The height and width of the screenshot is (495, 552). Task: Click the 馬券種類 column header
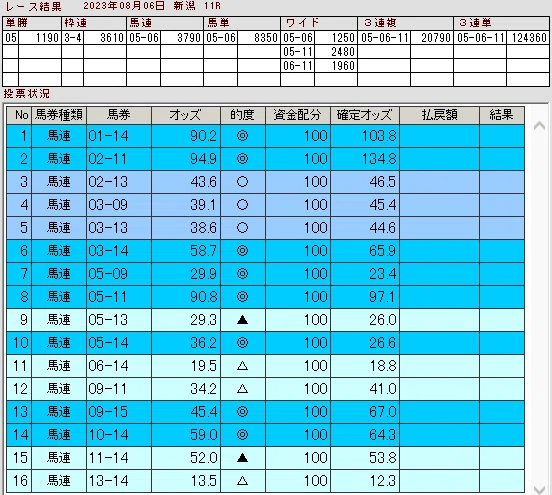tap(59, 115)
